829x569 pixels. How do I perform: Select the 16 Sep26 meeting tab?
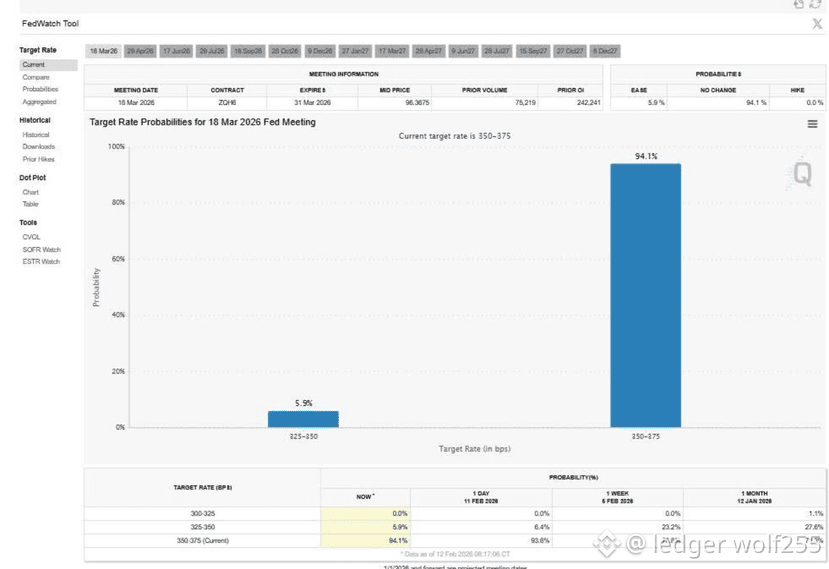tap(248, 51)
